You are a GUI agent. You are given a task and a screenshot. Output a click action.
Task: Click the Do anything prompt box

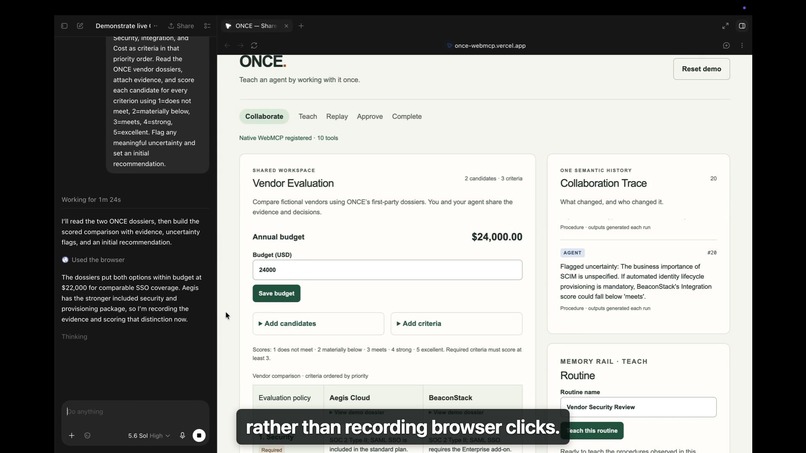[135, 411]
